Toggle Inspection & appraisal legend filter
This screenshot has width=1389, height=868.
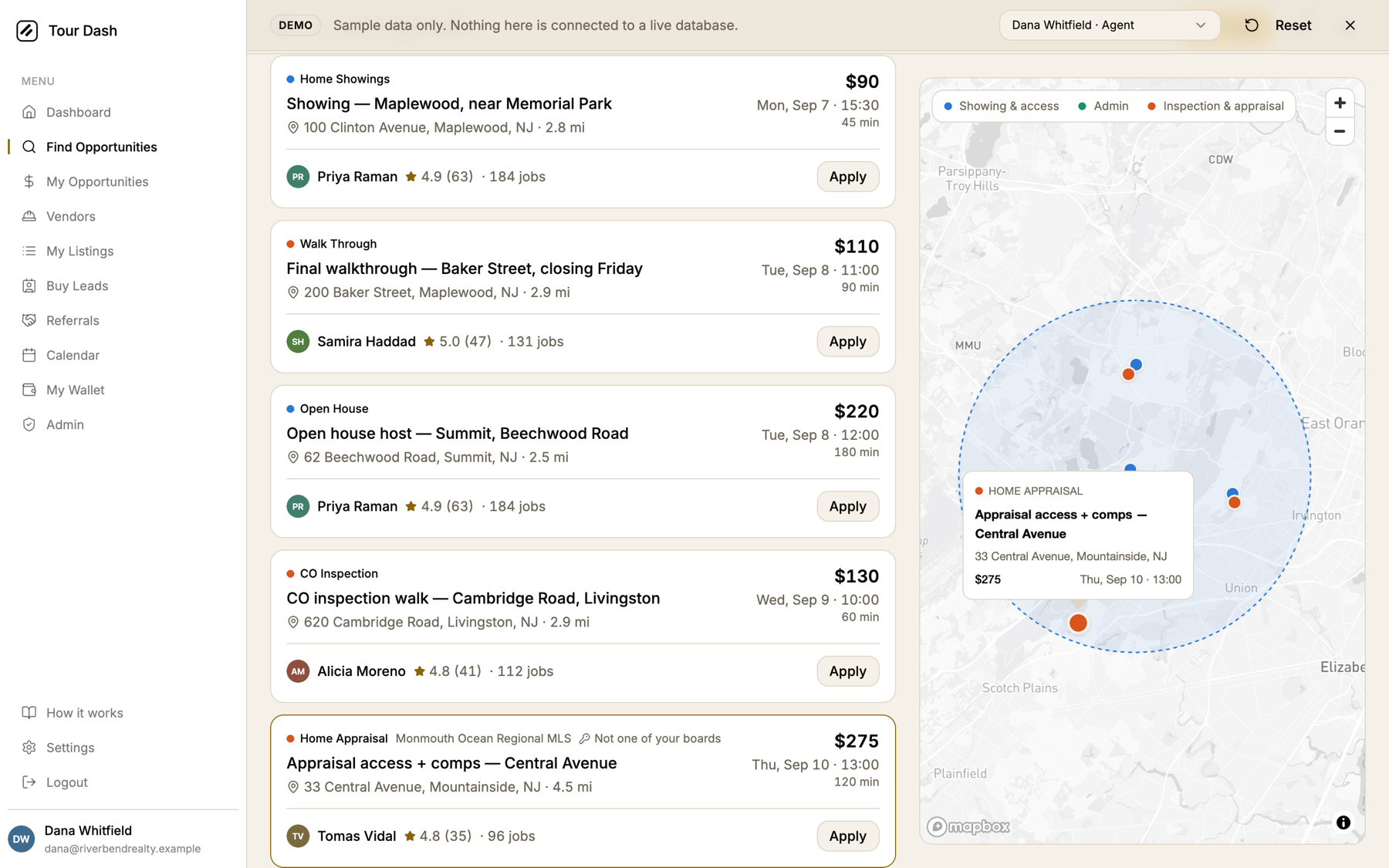click(x=1215, y=106)
